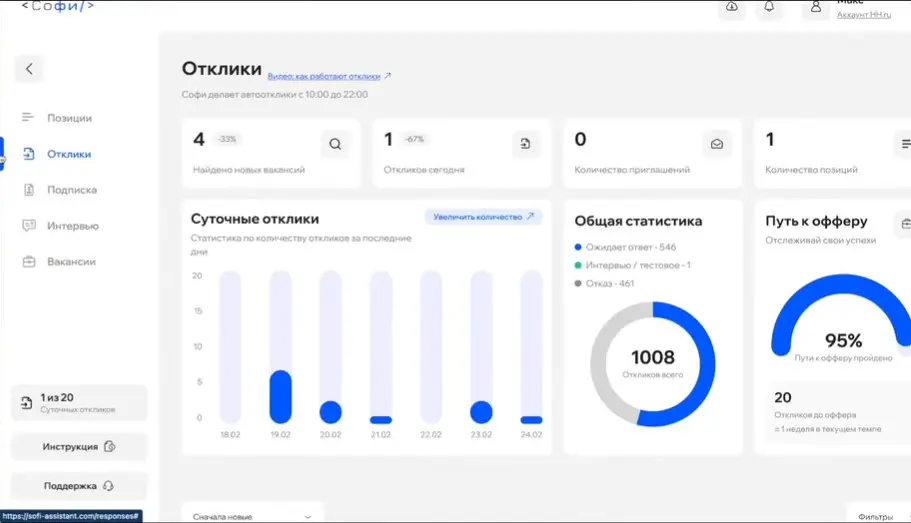Image resolution: width=911 pixels, height=523 pixels.
Task: Click list icon on Количество позиций card
Action: click(904, 144)
